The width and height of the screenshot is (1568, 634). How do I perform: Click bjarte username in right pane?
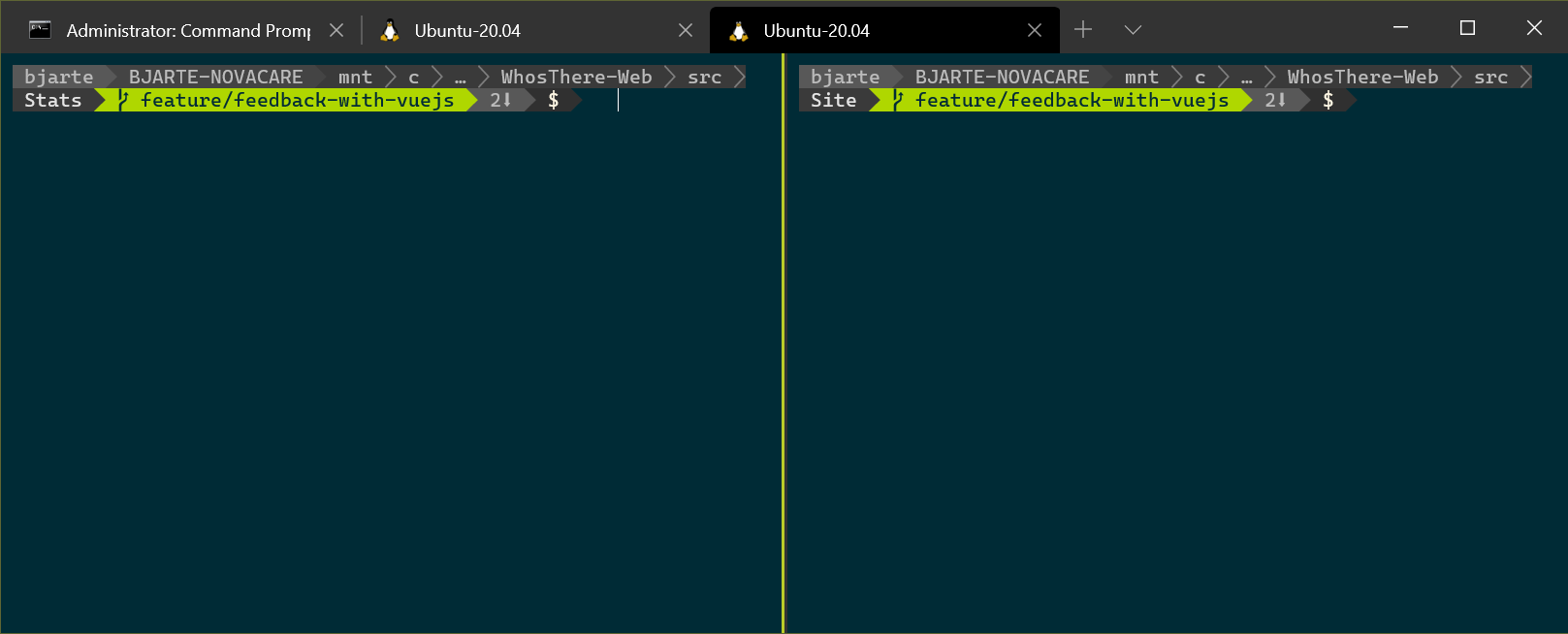pyautogui.click(x=846, y=77)
